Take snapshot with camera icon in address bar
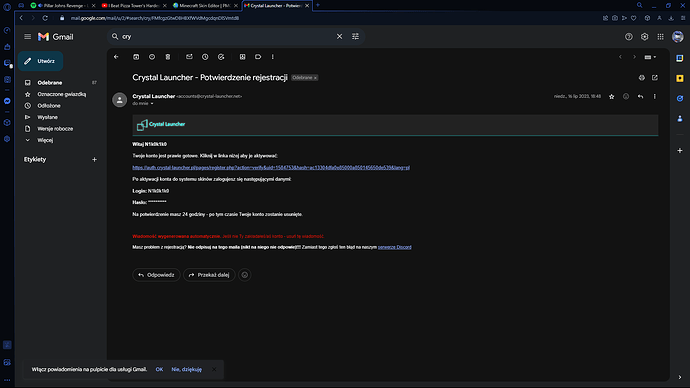 click(615, 18)
